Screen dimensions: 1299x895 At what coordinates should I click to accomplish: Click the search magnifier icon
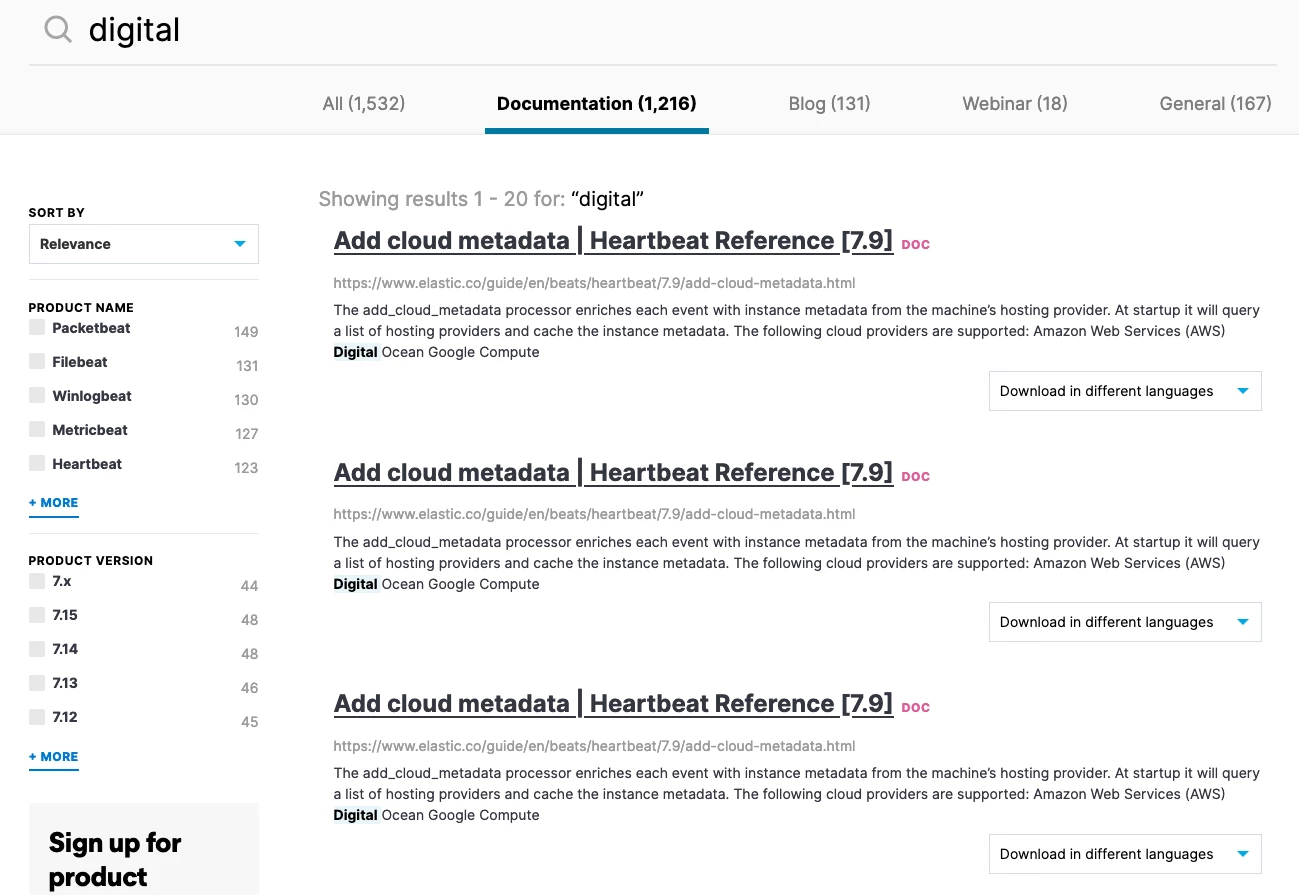pyautogui.click(x=58, y=30)
